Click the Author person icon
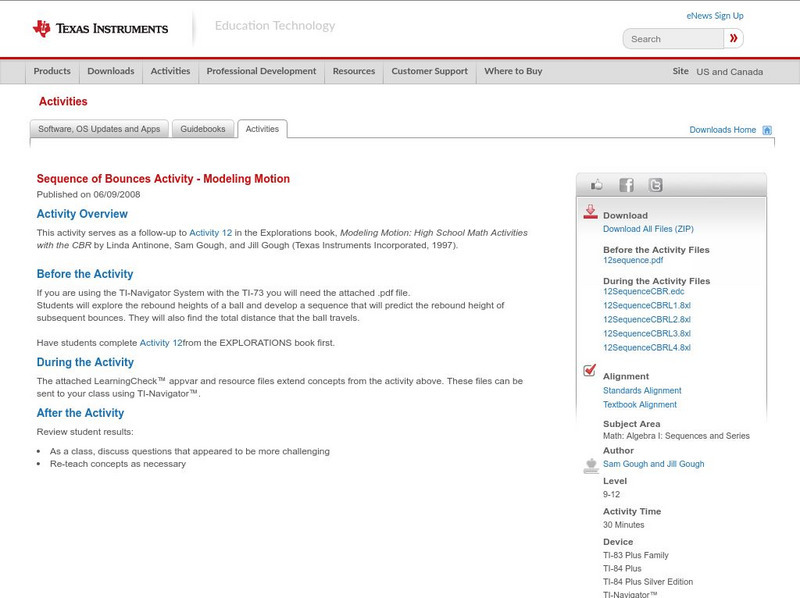Screen dimensions: 800x598 591,465
